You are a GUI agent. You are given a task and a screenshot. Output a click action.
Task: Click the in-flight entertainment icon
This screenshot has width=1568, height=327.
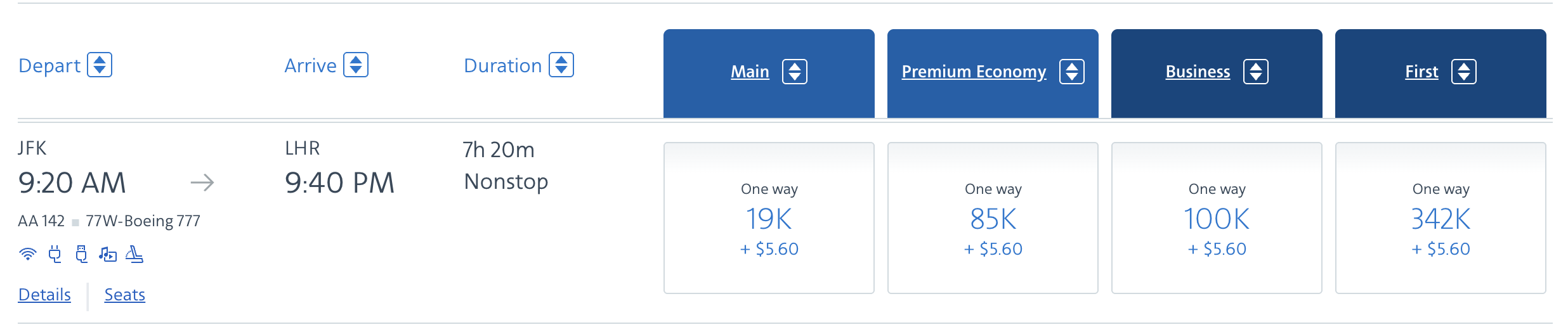(x=108, y=254)
